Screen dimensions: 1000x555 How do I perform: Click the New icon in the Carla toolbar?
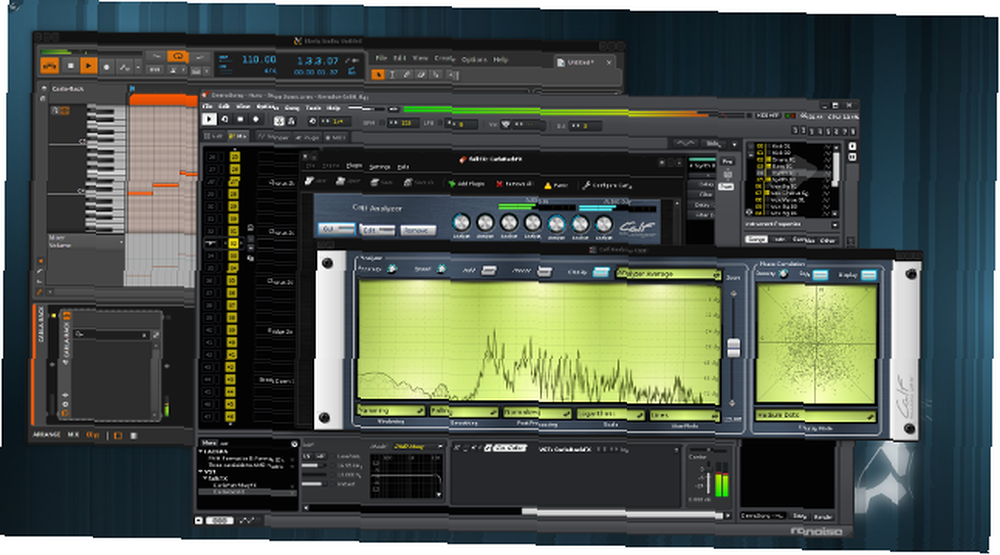coord(315,181)
